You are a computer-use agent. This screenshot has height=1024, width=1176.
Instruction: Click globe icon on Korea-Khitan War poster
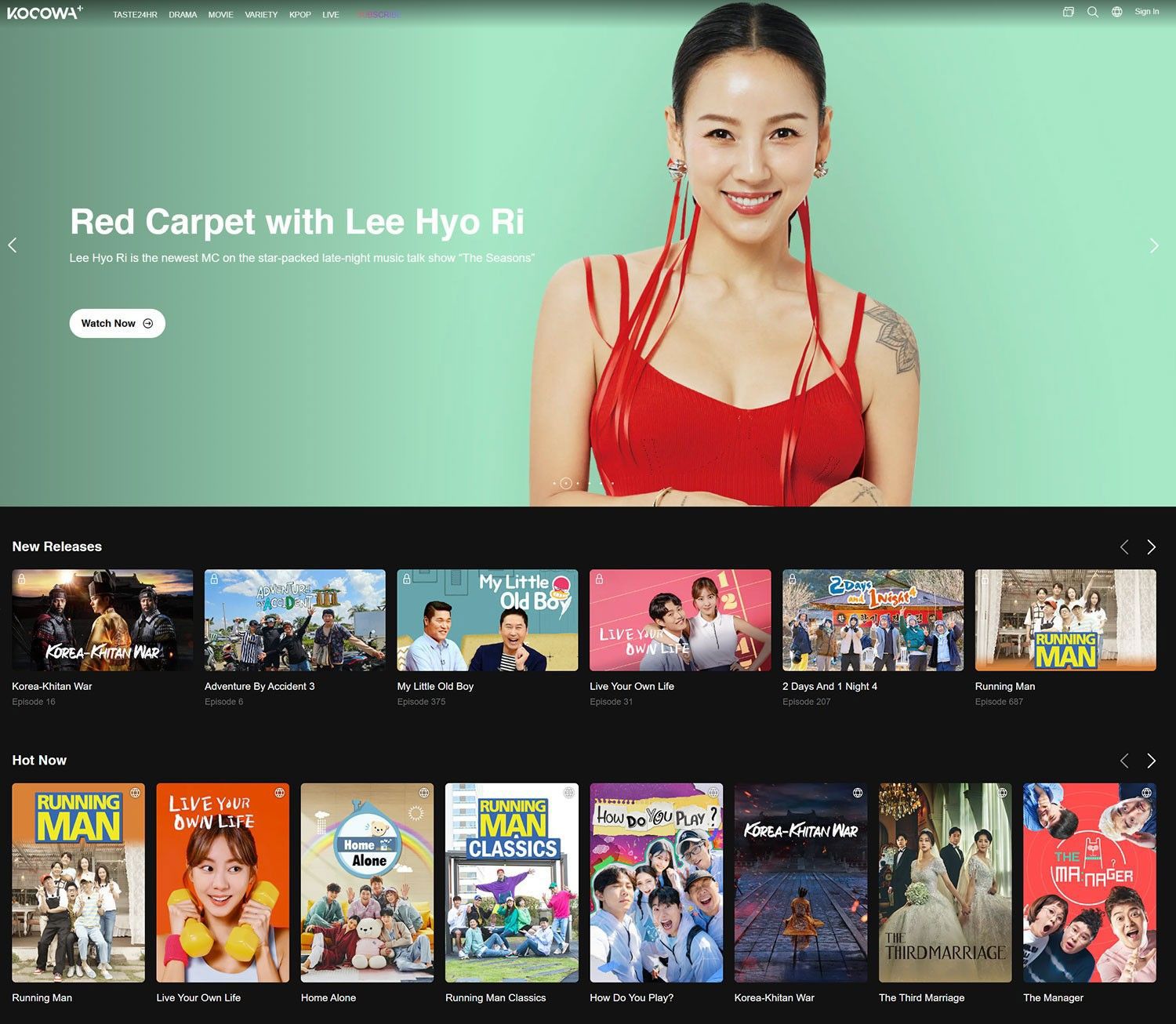click(858, 793)
